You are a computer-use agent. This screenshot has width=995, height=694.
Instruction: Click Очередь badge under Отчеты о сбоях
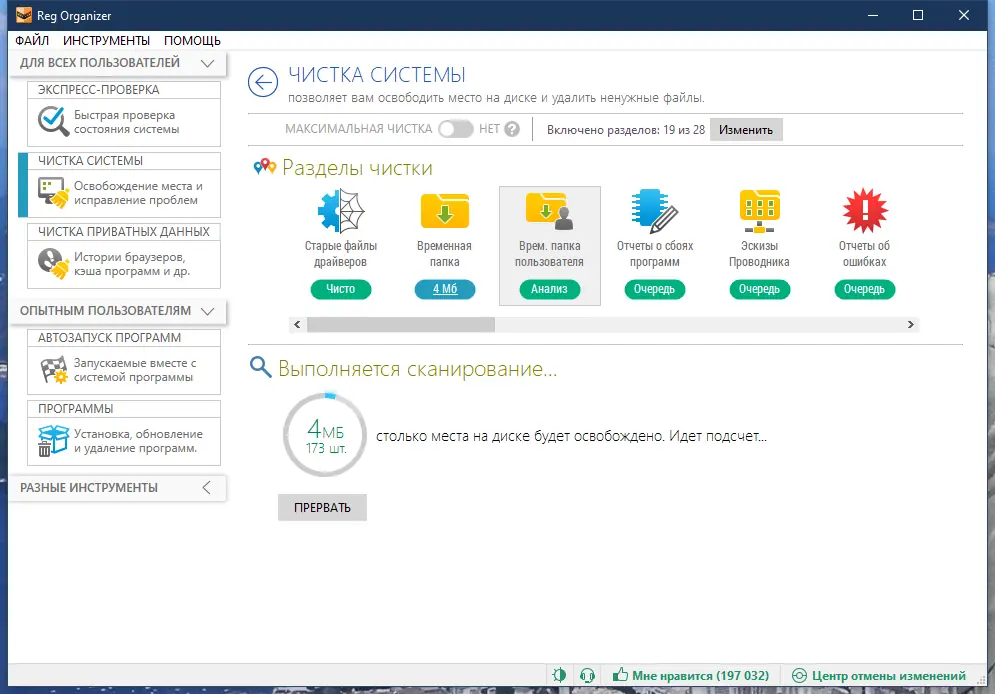(x=654, y=289)
